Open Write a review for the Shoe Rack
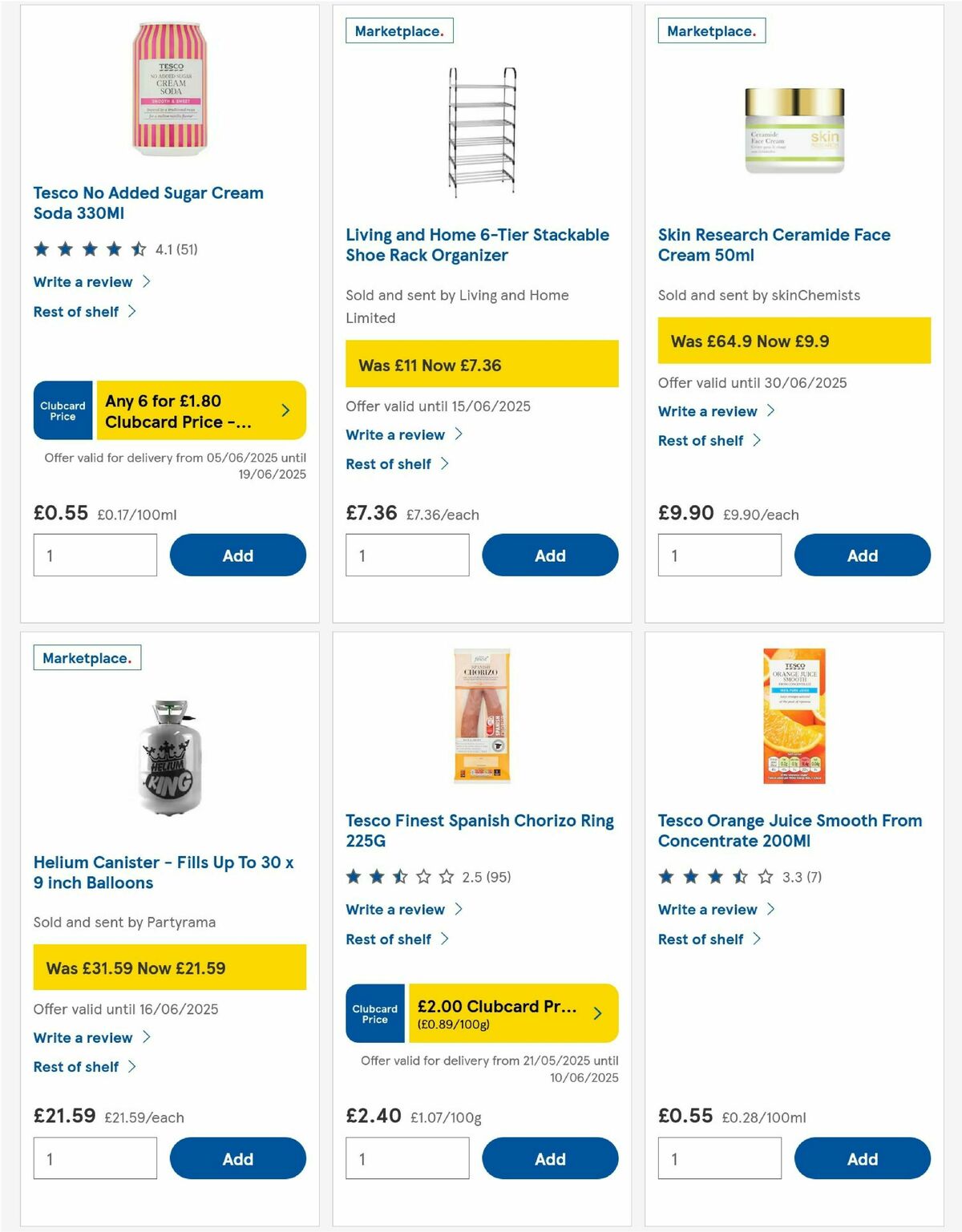Screen dimensions: 962x1232 (398, 434)
